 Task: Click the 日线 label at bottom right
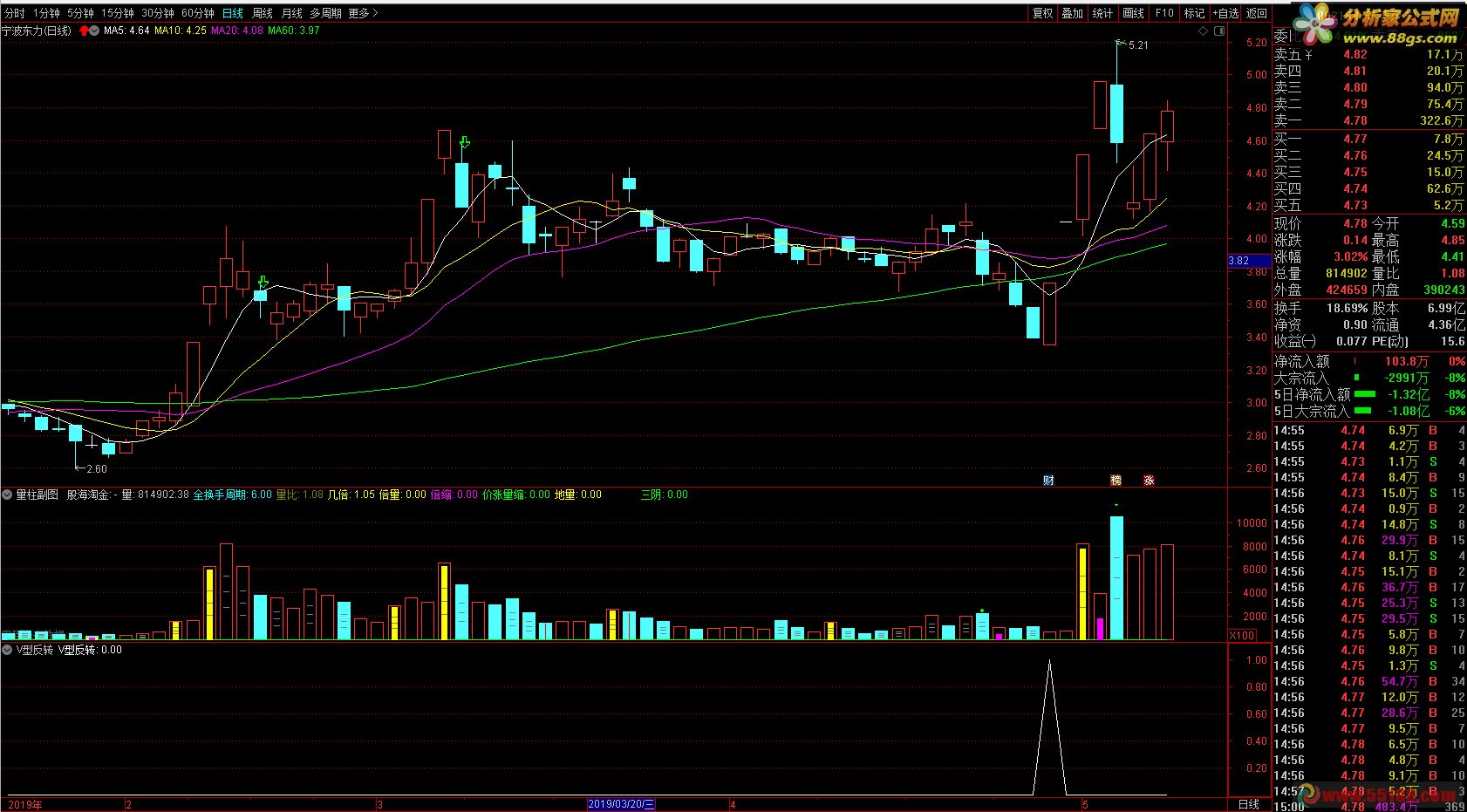pyautogui.click(x=1249, y=804)
